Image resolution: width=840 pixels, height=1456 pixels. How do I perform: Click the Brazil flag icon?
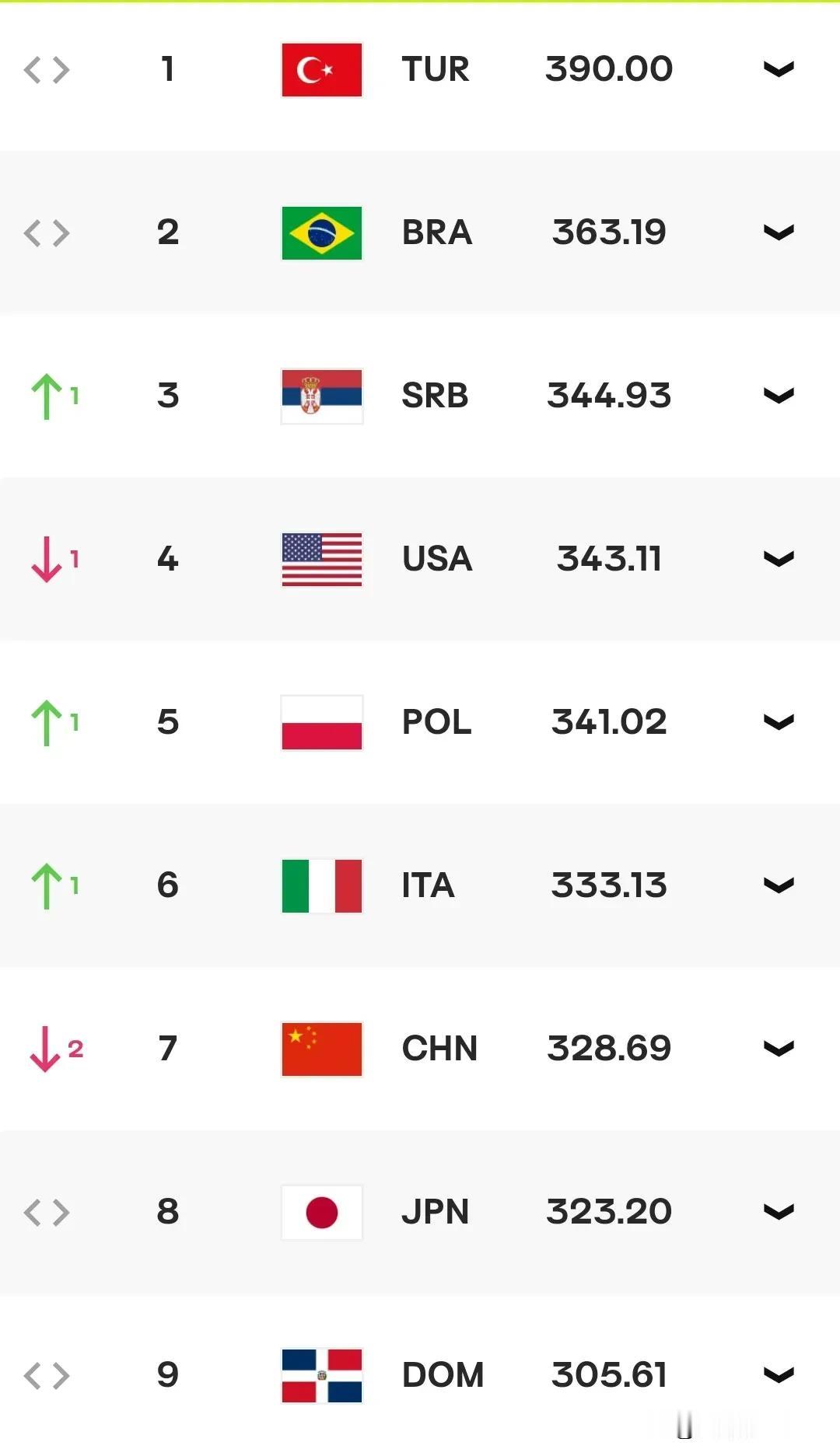click(x=321, y=233)
